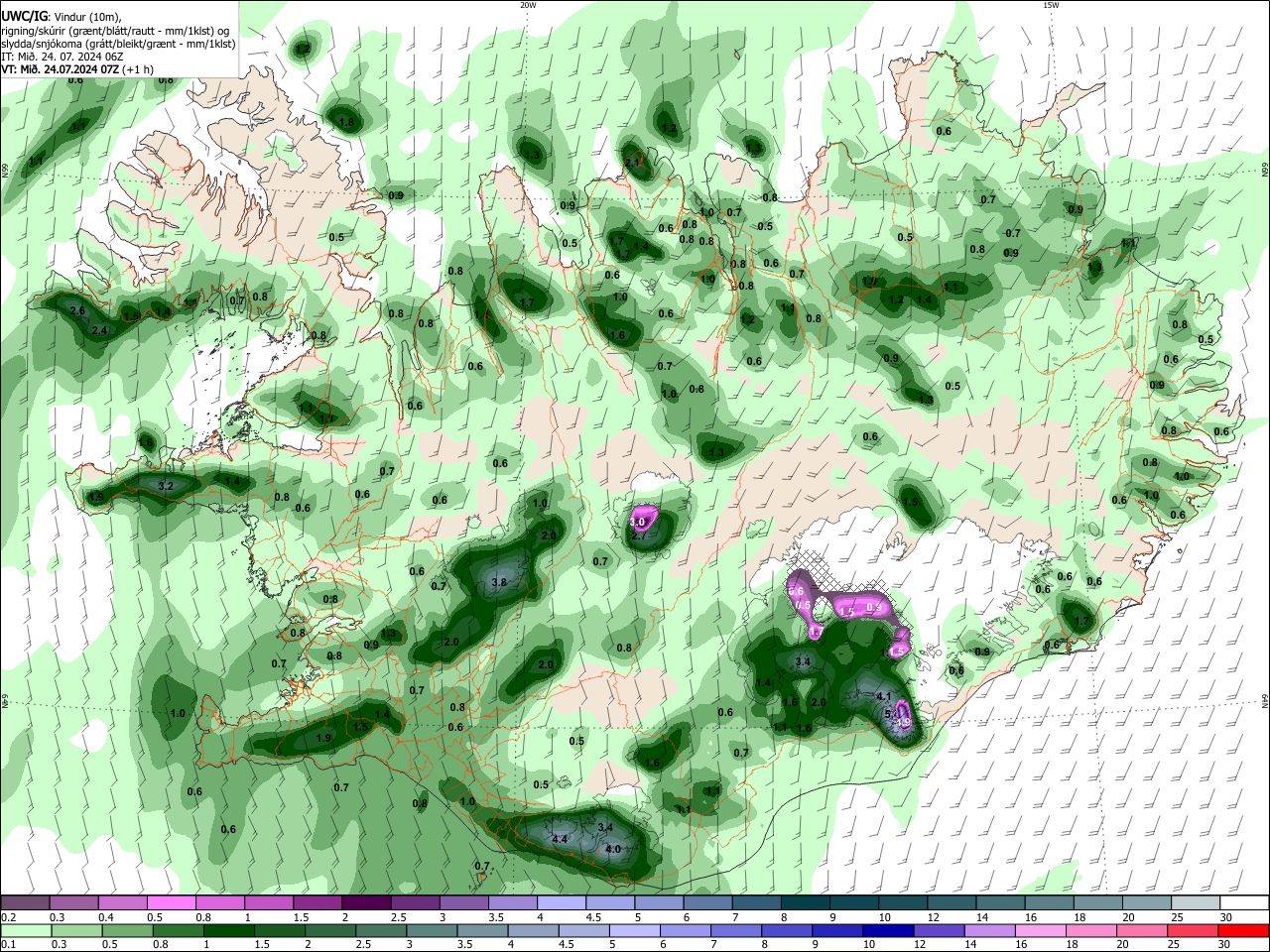Select the light grey 25 legend swatch
Screen dimensions: 1270x952
point(1197,902)
